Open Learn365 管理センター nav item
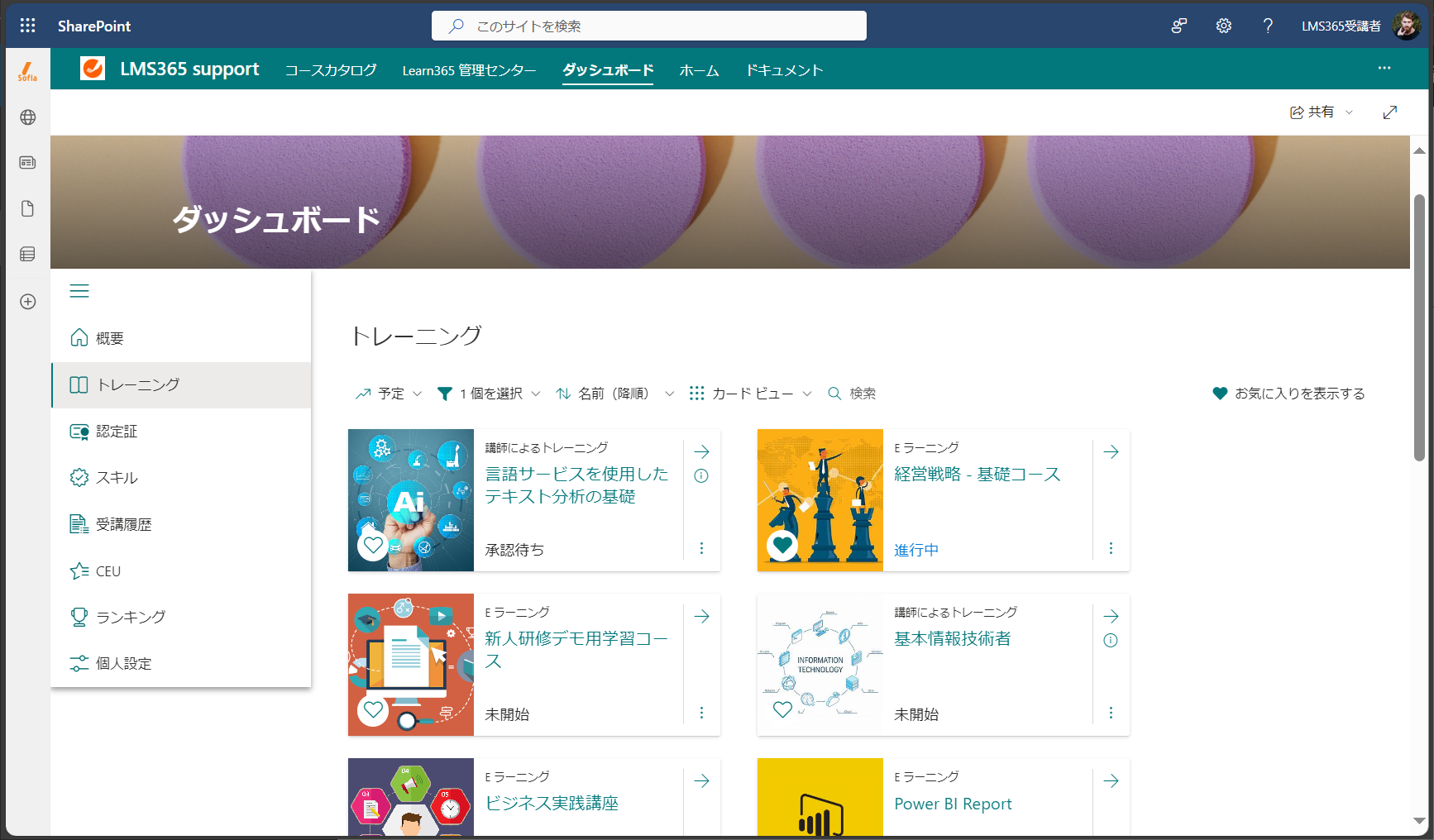The image size is (1434, 840). (x=469, y=70)
